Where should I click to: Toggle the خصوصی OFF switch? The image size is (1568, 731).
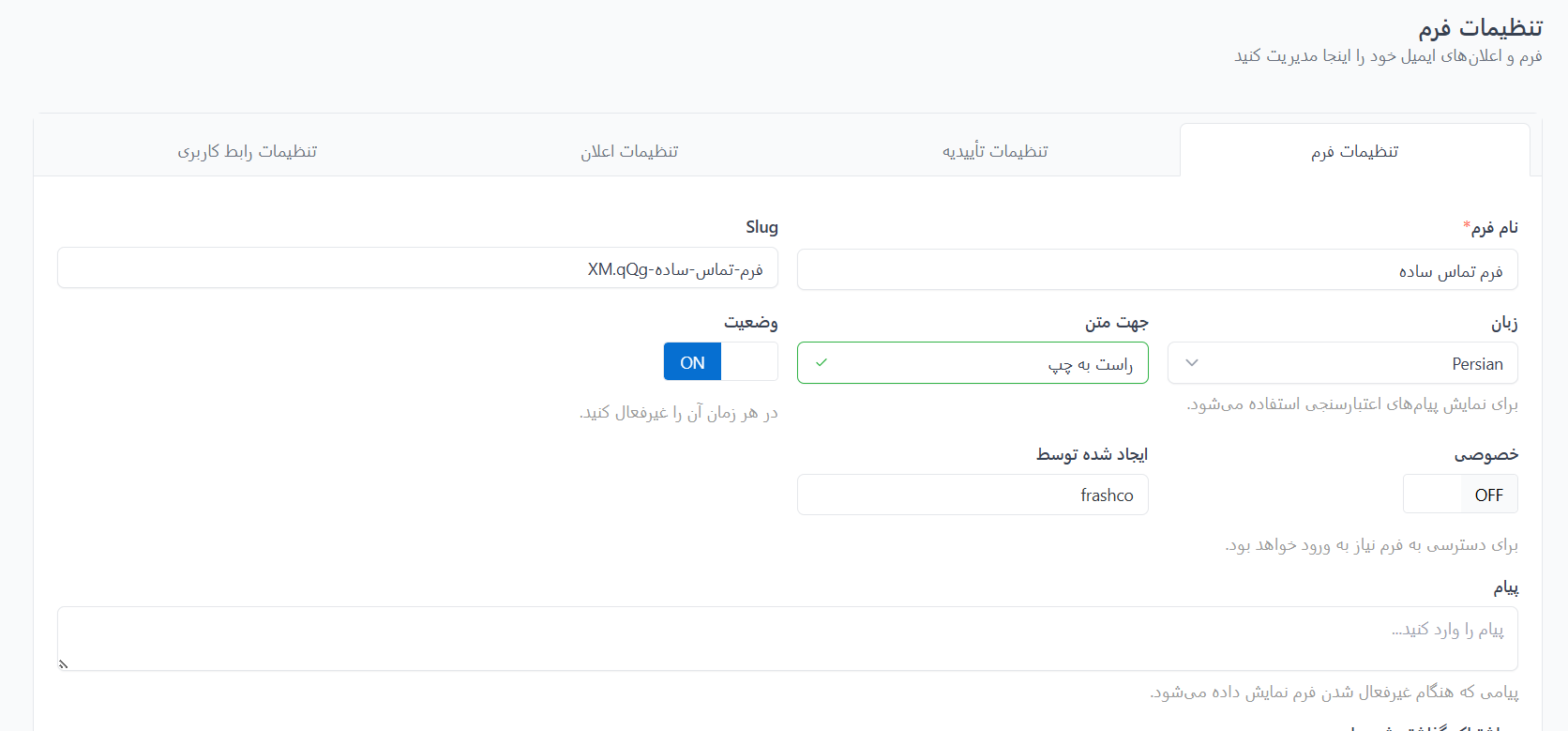pos(1460,495)
